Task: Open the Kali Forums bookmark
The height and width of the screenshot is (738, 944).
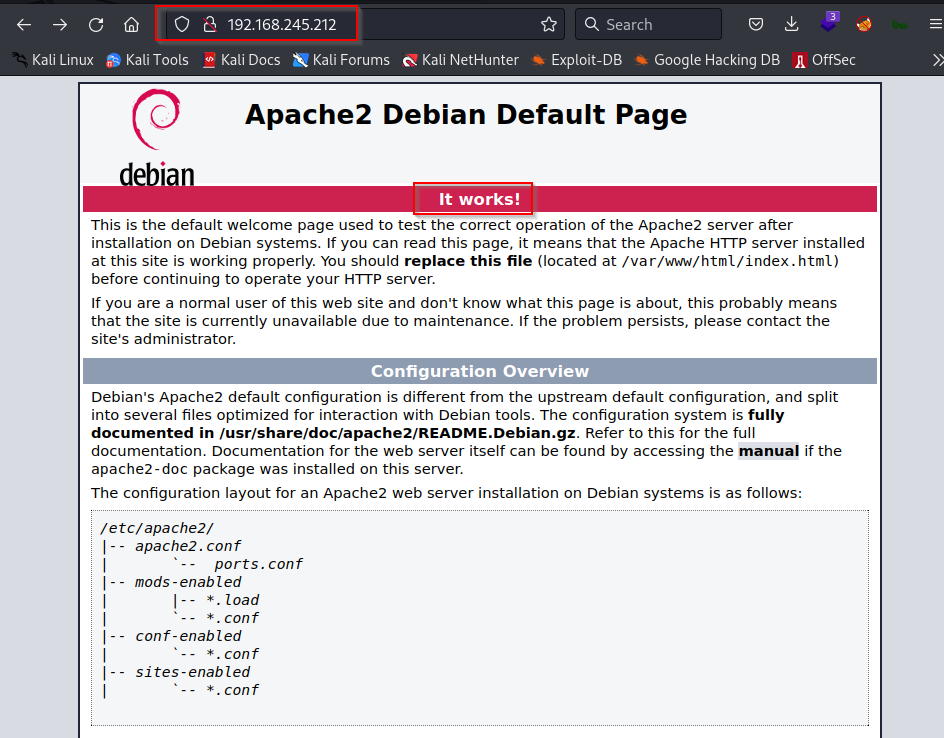Action: (x=341, y=60)
